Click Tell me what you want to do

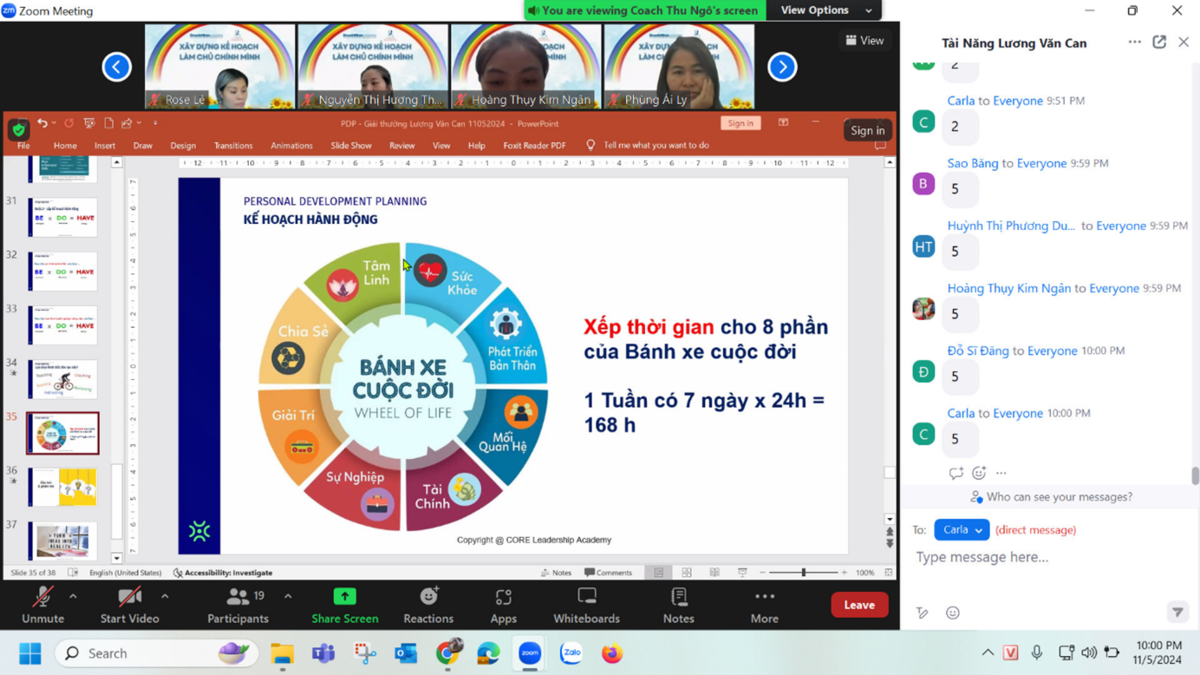(656, 145)
